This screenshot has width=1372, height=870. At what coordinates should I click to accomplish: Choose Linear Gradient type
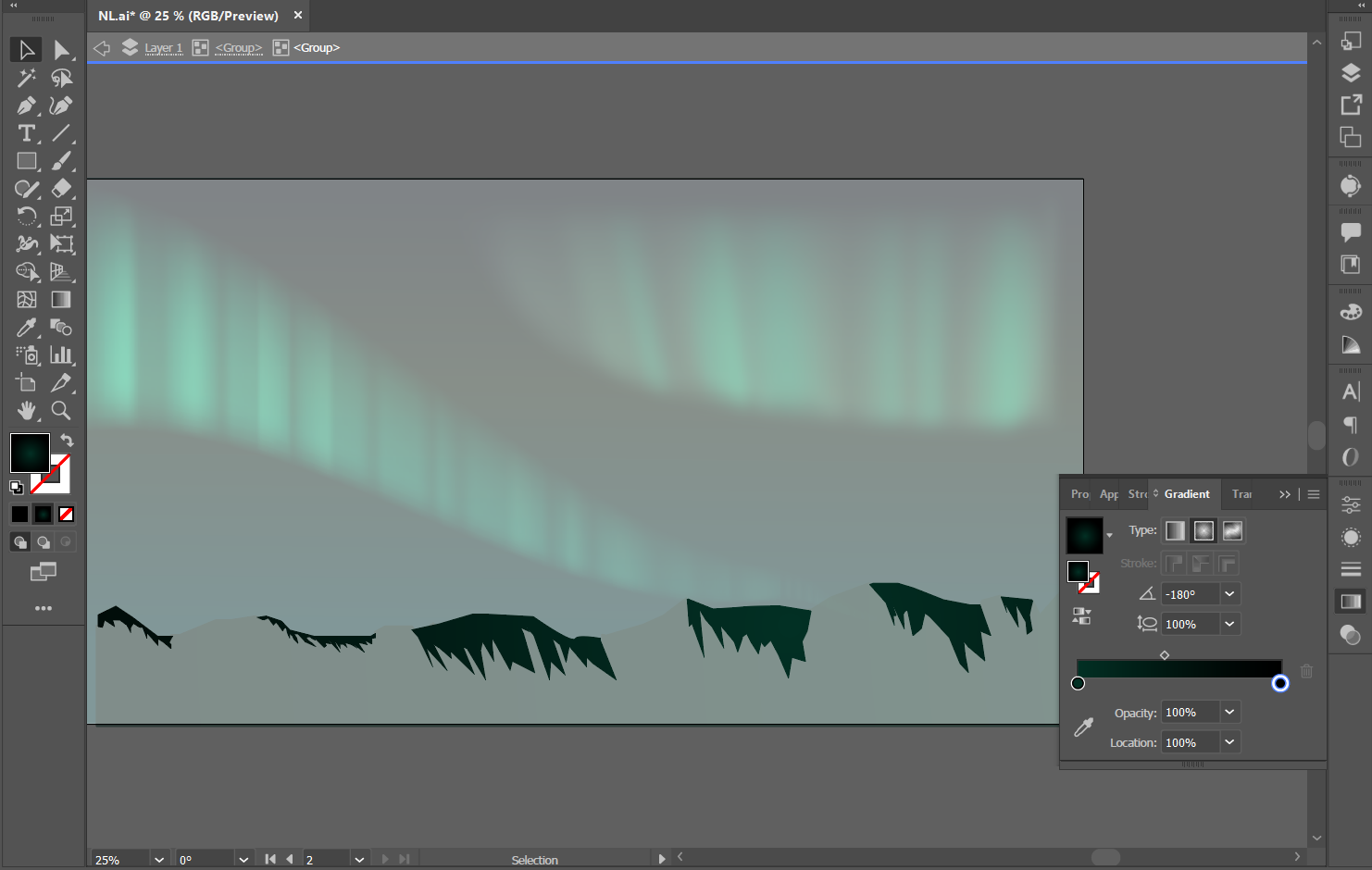pyautogui.click(x=1175, y=530)
